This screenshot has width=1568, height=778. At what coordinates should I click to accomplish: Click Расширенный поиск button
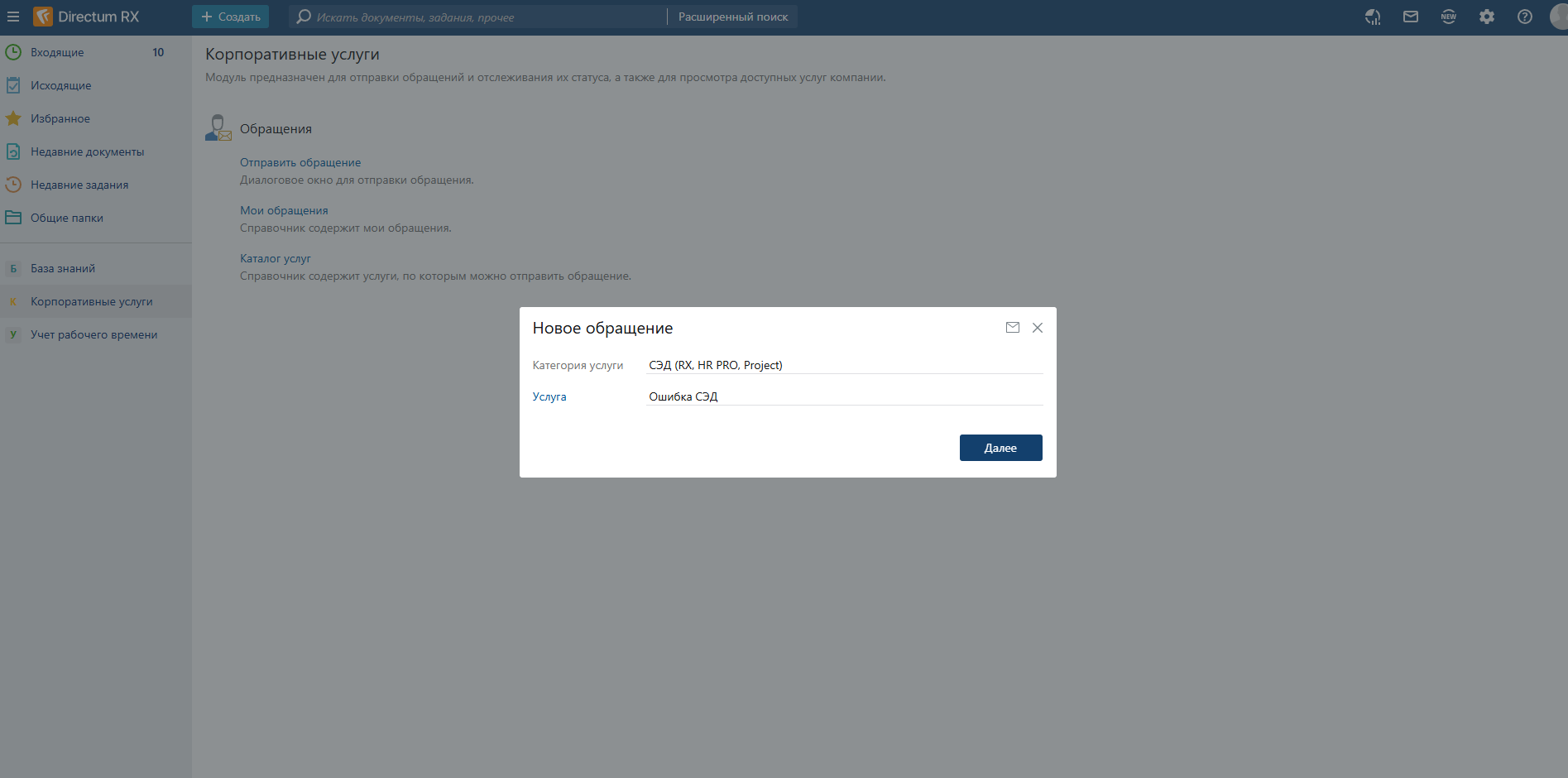point(733,17)
